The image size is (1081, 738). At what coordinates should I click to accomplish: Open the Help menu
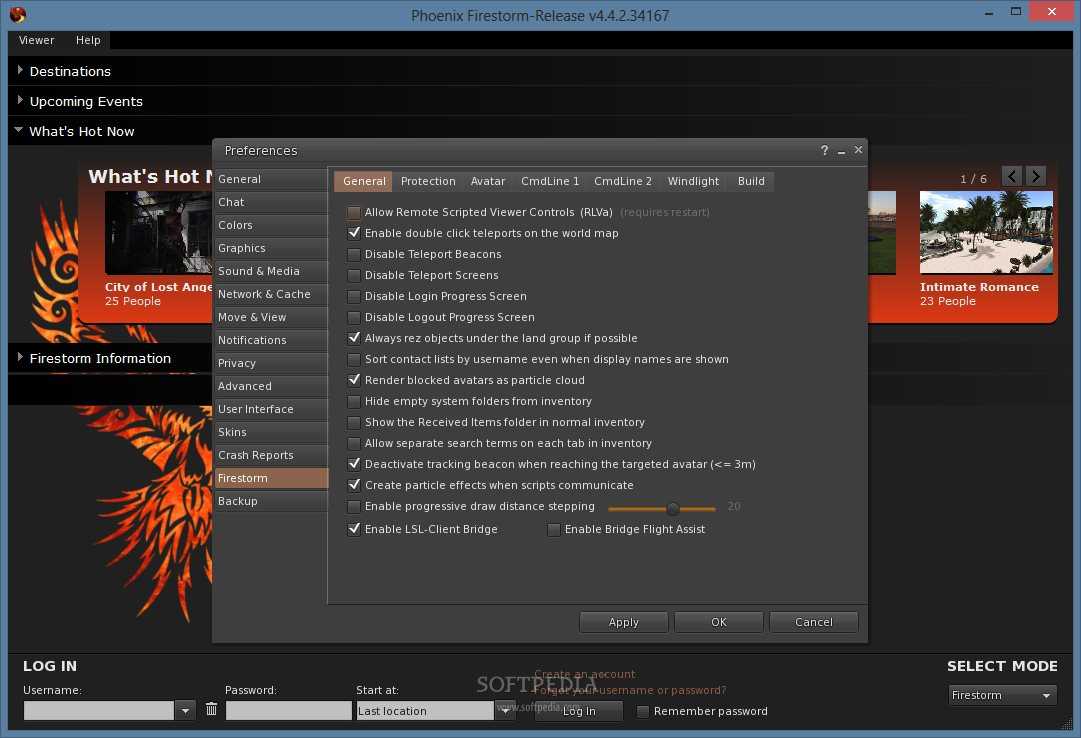[x=88, y=40]
